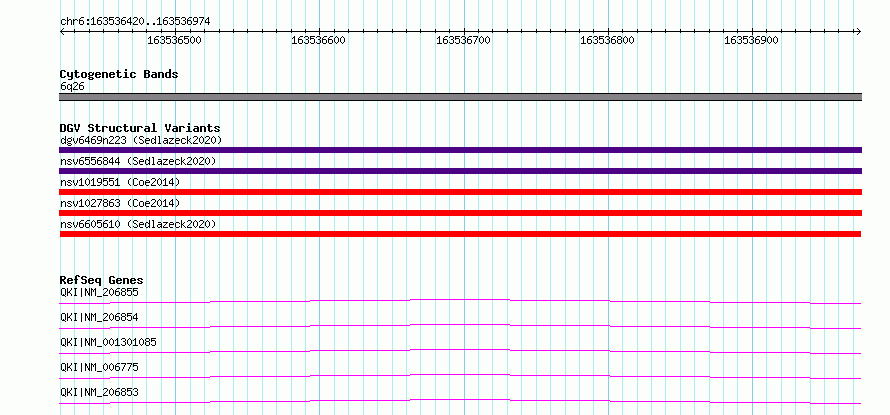Viewport: 890px width, 415px height.
Task: Click the red bar for nsv1019551
Action: (x=460, y=192)
